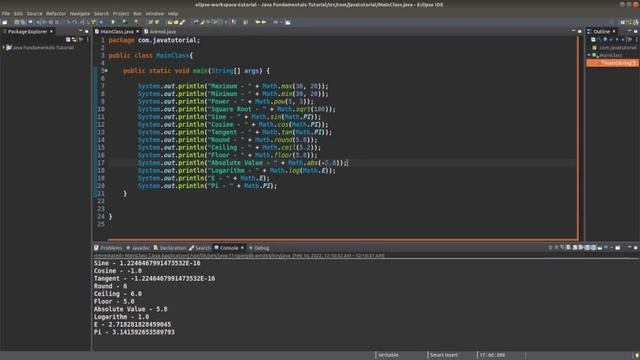The width and height of the screenshot is (640, 360).
Task: Click the toolbar quick search magnifier
Action: [611, 22]
